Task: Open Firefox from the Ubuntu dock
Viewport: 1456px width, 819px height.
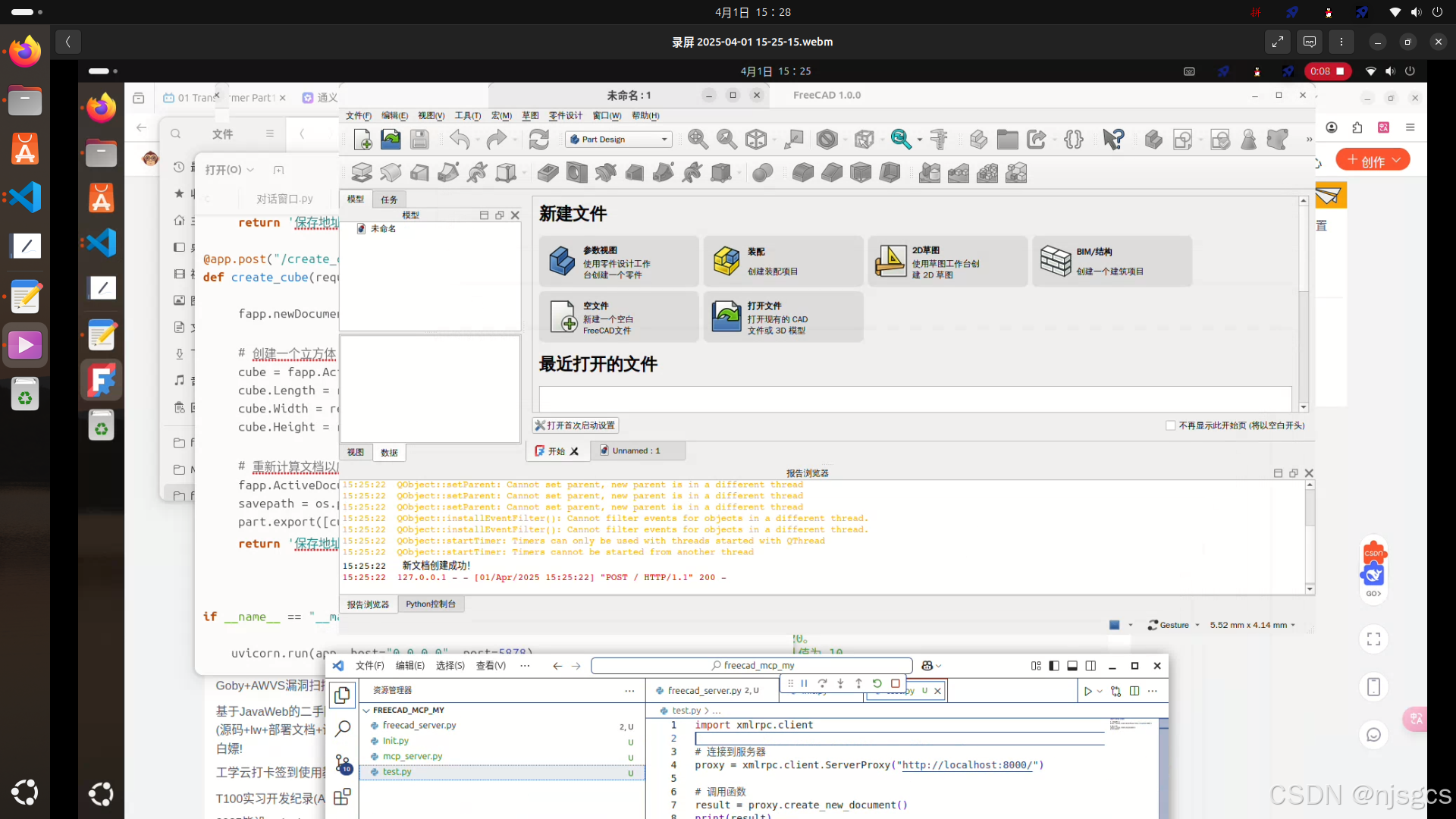Action: [25, 52]
